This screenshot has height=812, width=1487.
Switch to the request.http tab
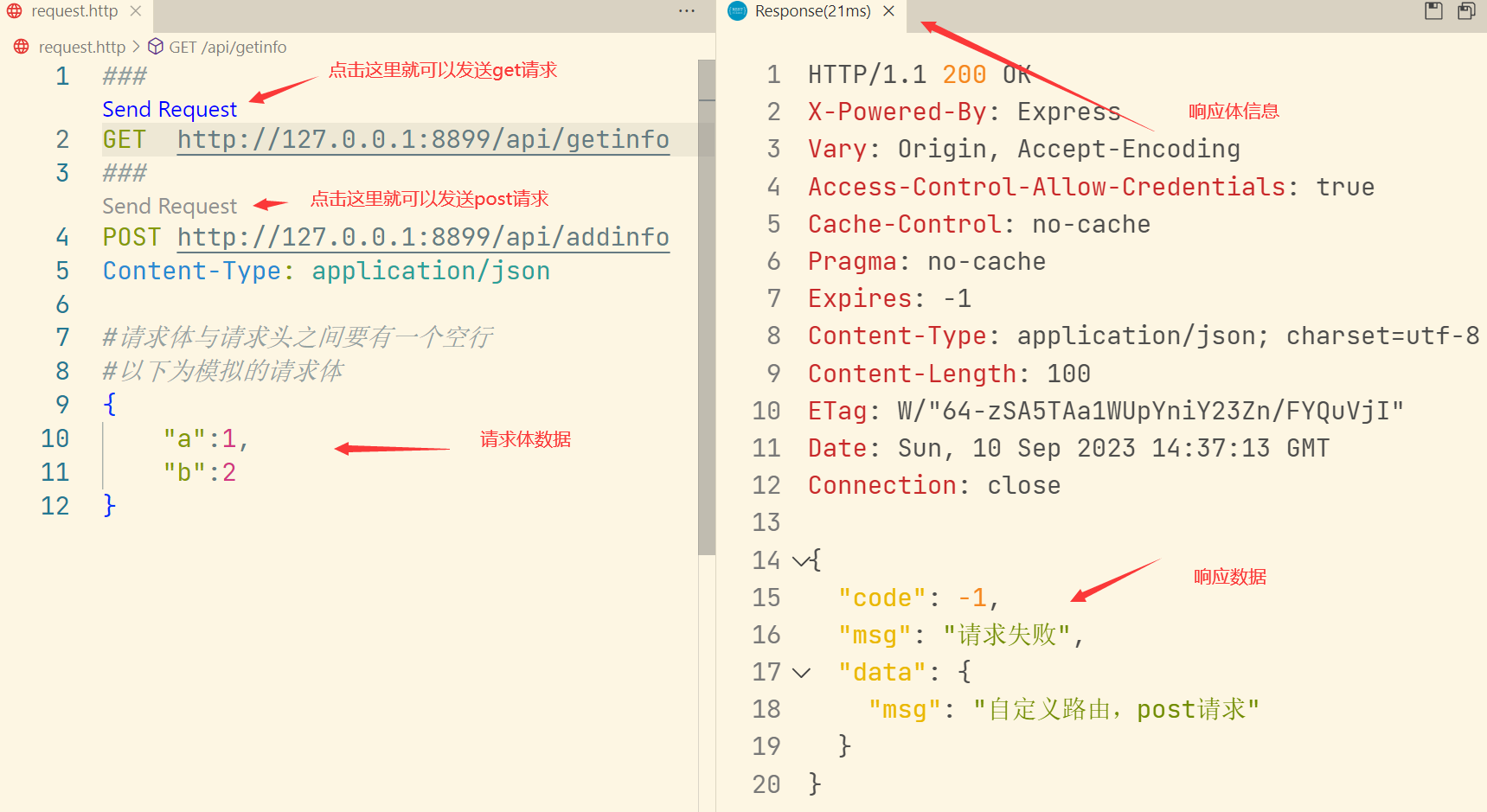click(x=74, y=11)
